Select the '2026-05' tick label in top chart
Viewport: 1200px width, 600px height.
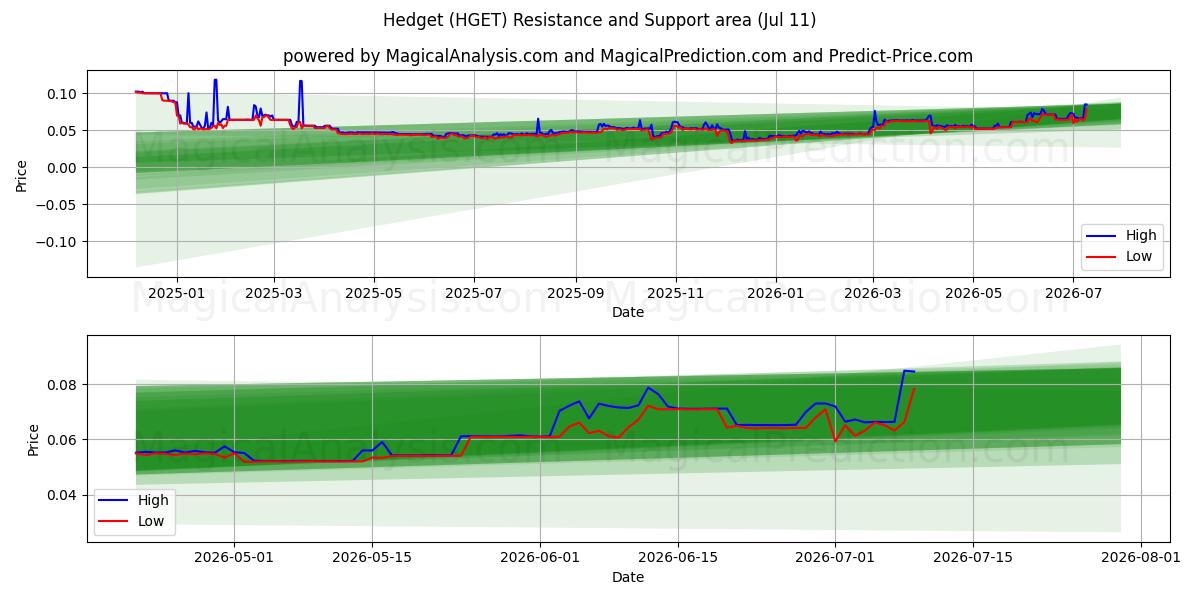[972, 293]
